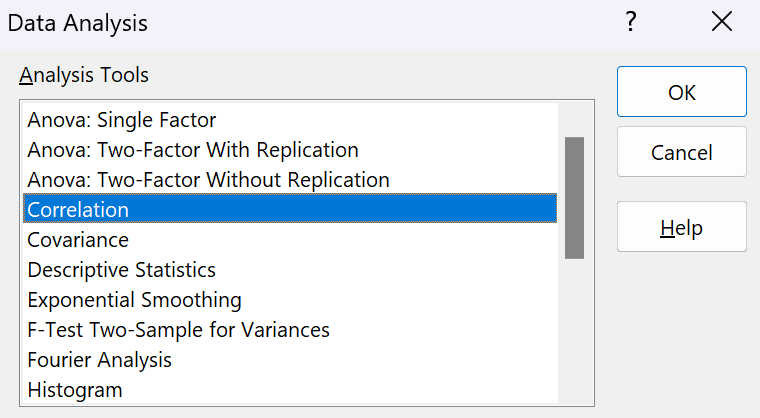Image resolution: width=760 pixels, height=418 pixels.
Task: Click the Cancel button
Action: (681, 152)
